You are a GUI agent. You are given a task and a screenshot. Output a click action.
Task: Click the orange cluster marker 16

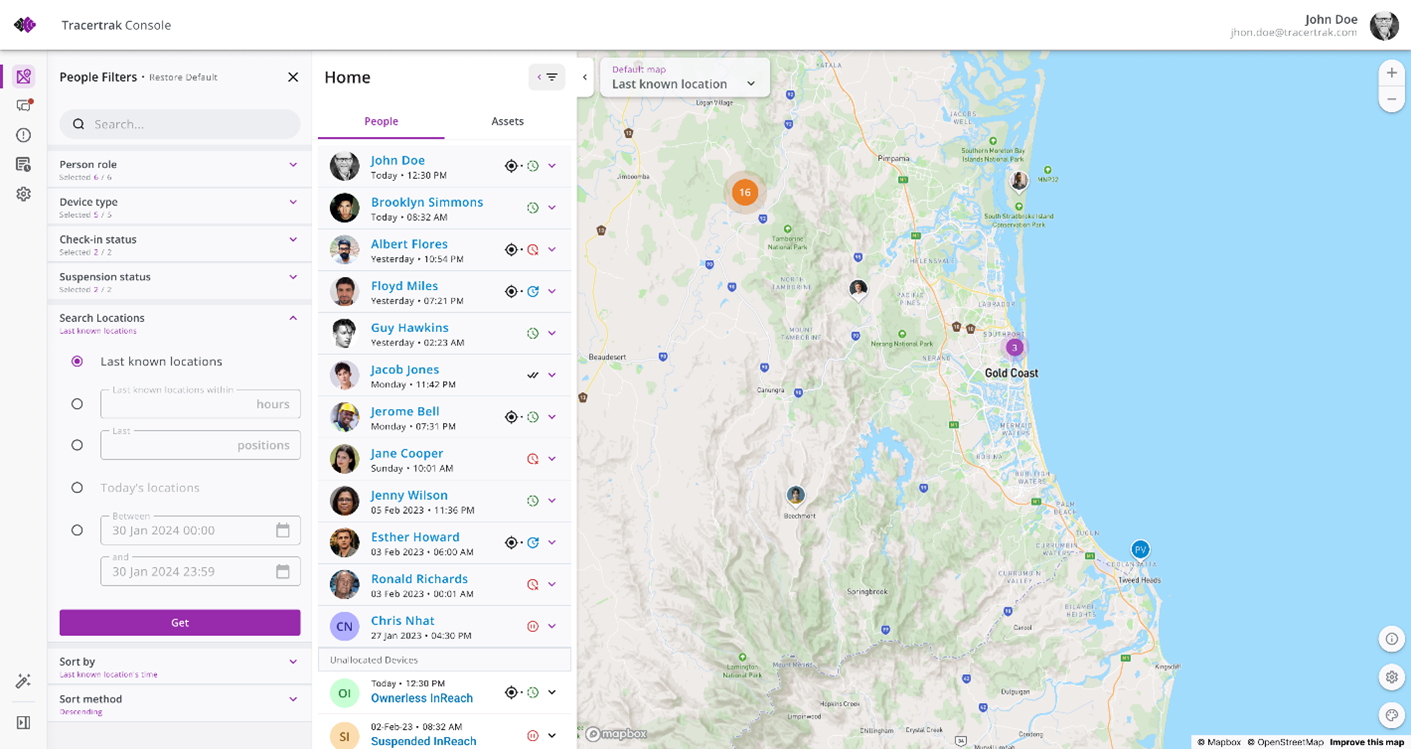(x=744, y=192)
